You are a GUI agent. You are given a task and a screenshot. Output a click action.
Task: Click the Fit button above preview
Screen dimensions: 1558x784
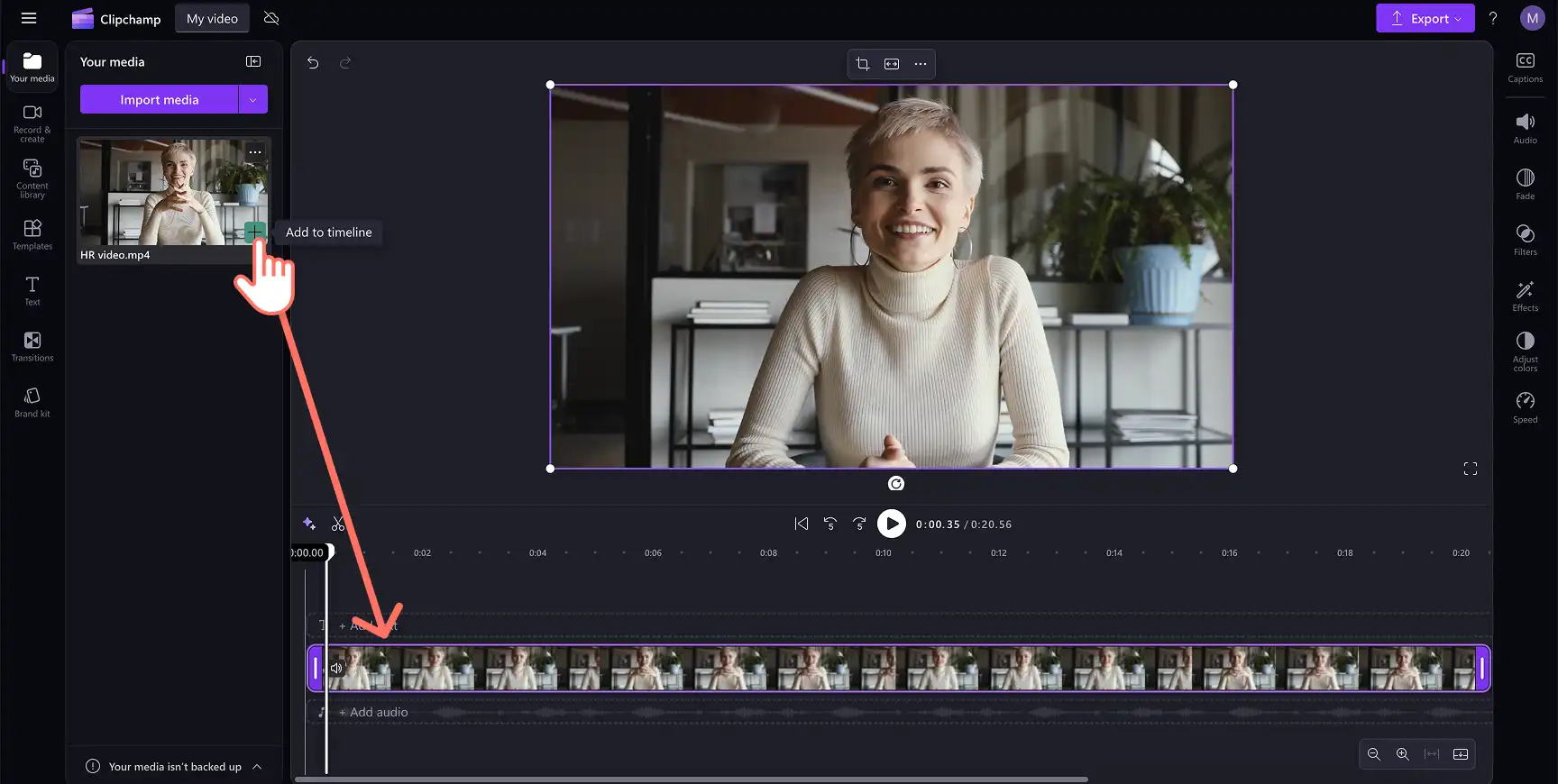tap(892, 64)
